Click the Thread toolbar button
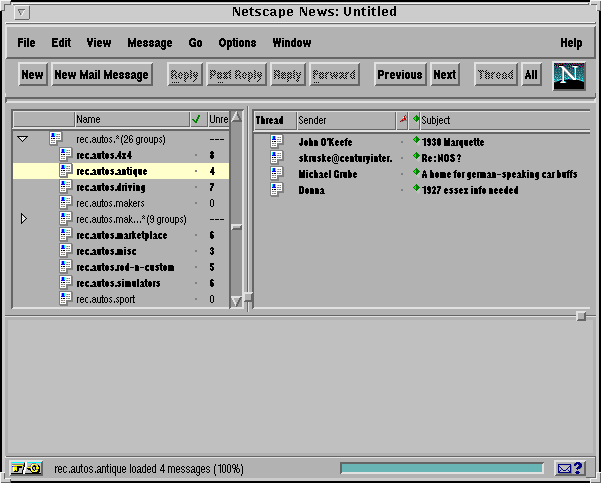This screenshot has width=601, height=483. [x=496, y=74]
